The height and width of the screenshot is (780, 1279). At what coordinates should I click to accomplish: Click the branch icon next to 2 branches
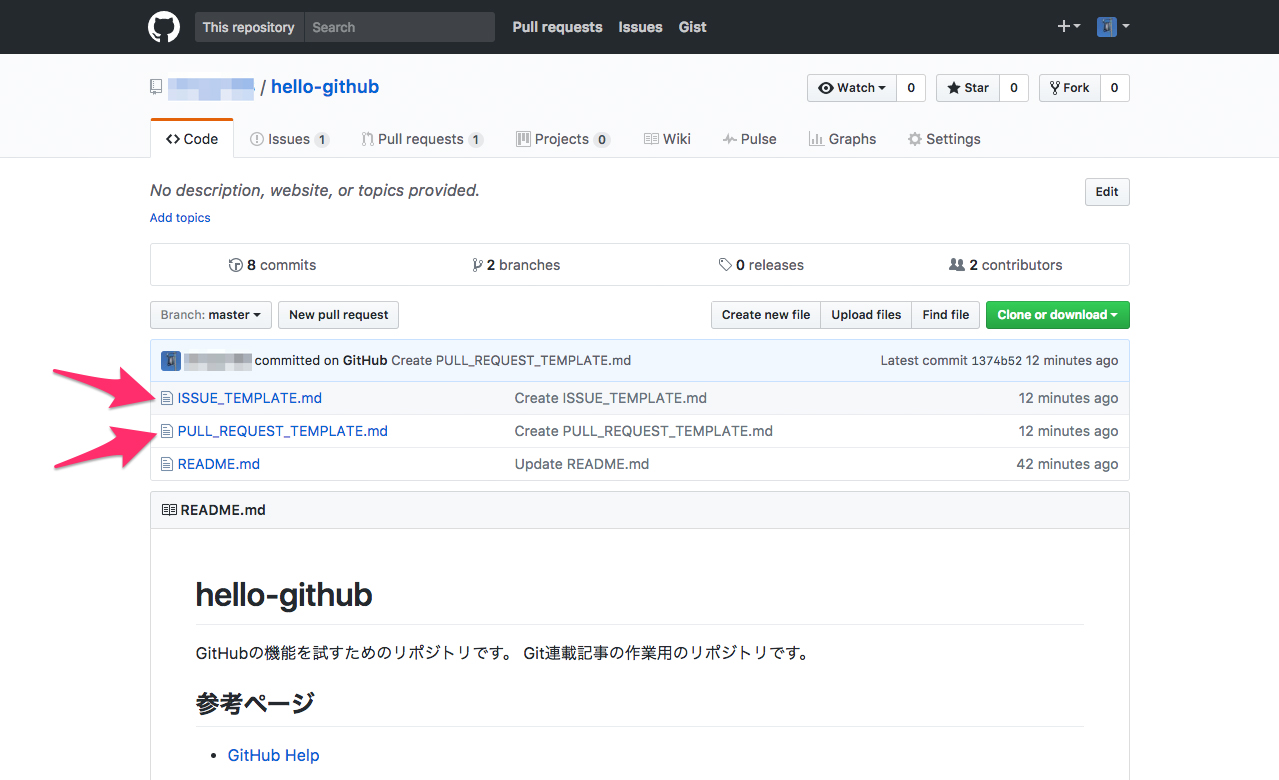[x=478, y=264]
